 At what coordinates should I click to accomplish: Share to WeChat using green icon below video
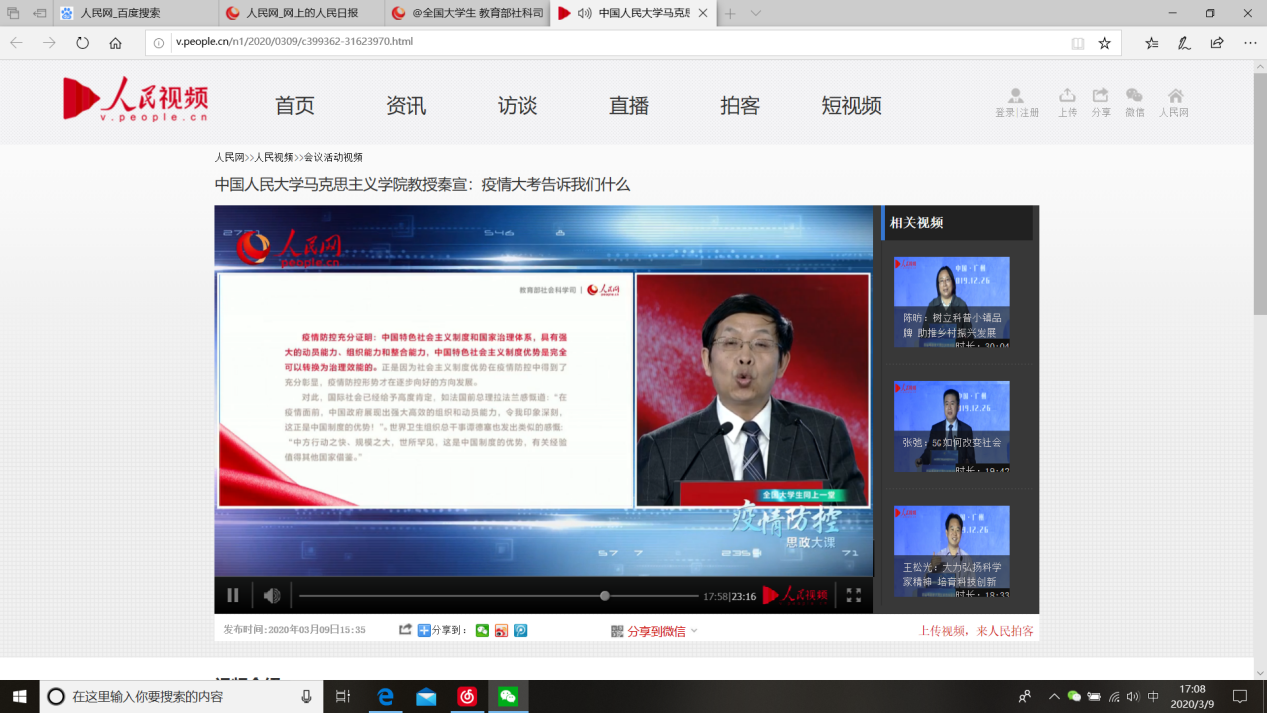coord(482,630)
